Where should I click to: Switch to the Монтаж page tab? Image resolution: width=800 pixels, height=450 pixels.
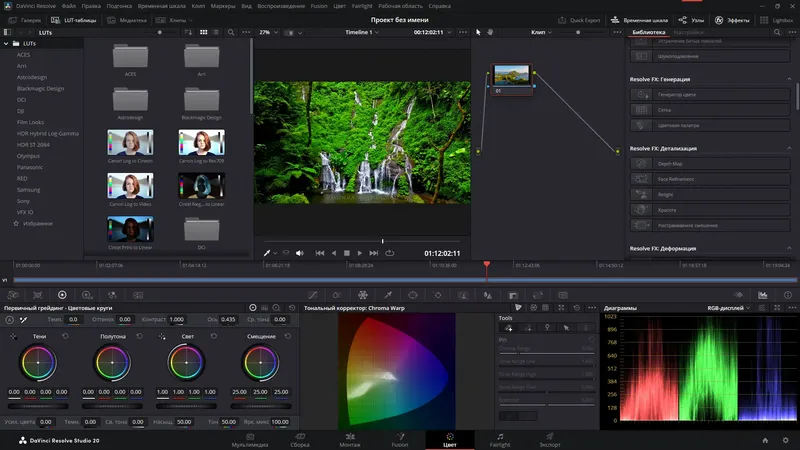(350, 439)
